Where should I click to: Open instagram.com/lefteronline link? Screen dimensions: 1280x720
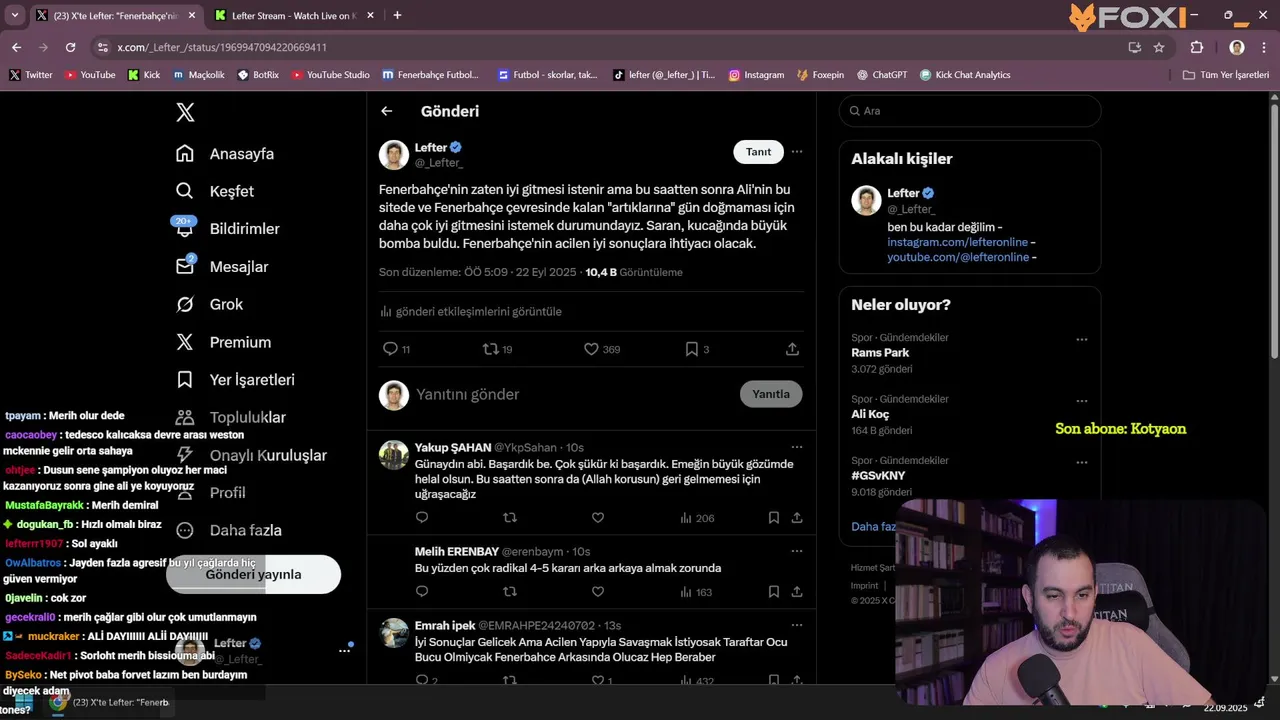[958, 242]
